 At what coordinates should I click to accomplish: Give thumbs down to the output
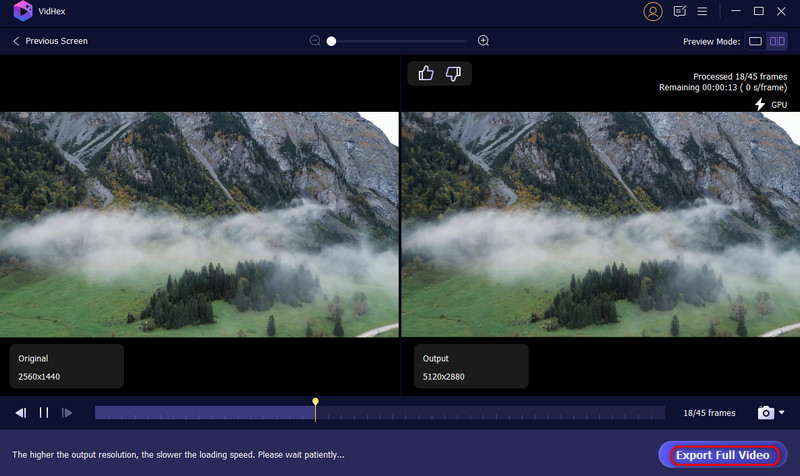pos(453,73)
